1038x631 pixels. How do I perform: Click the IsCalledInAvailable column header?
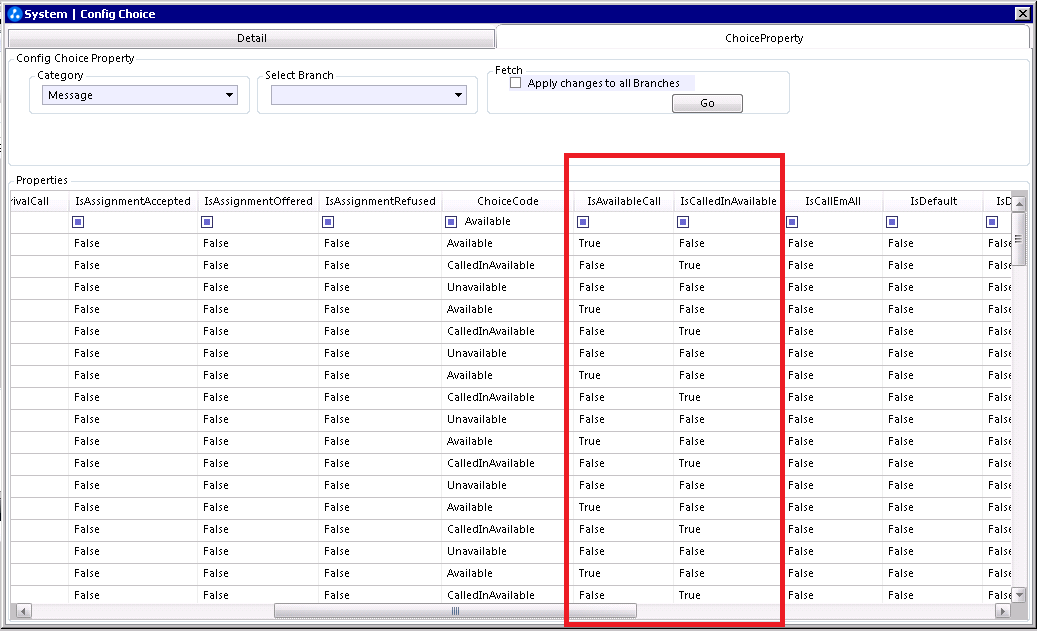[728, 201]
